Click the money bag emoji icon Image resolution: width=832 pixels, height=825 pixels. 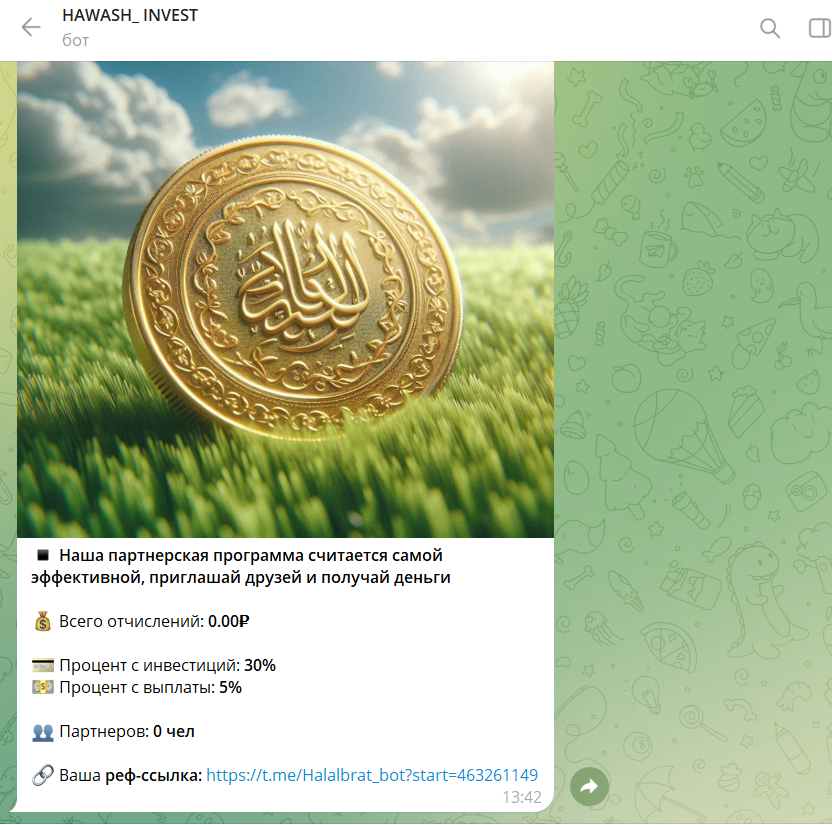tap(43, 621)
